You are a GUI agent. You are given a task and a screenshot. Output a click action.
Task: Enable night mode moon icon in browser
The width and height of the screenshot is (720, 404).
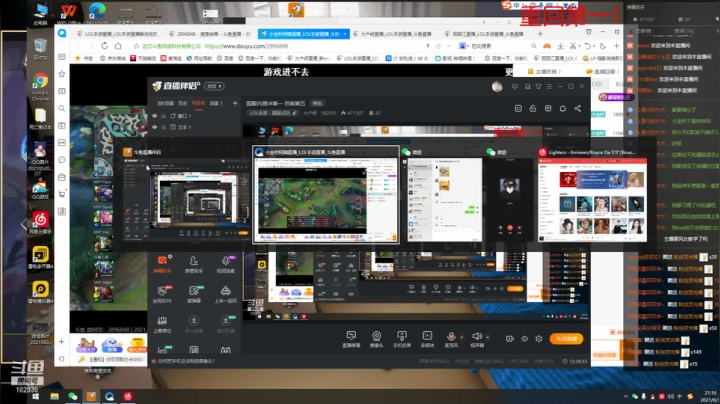[x=603, y=46]
